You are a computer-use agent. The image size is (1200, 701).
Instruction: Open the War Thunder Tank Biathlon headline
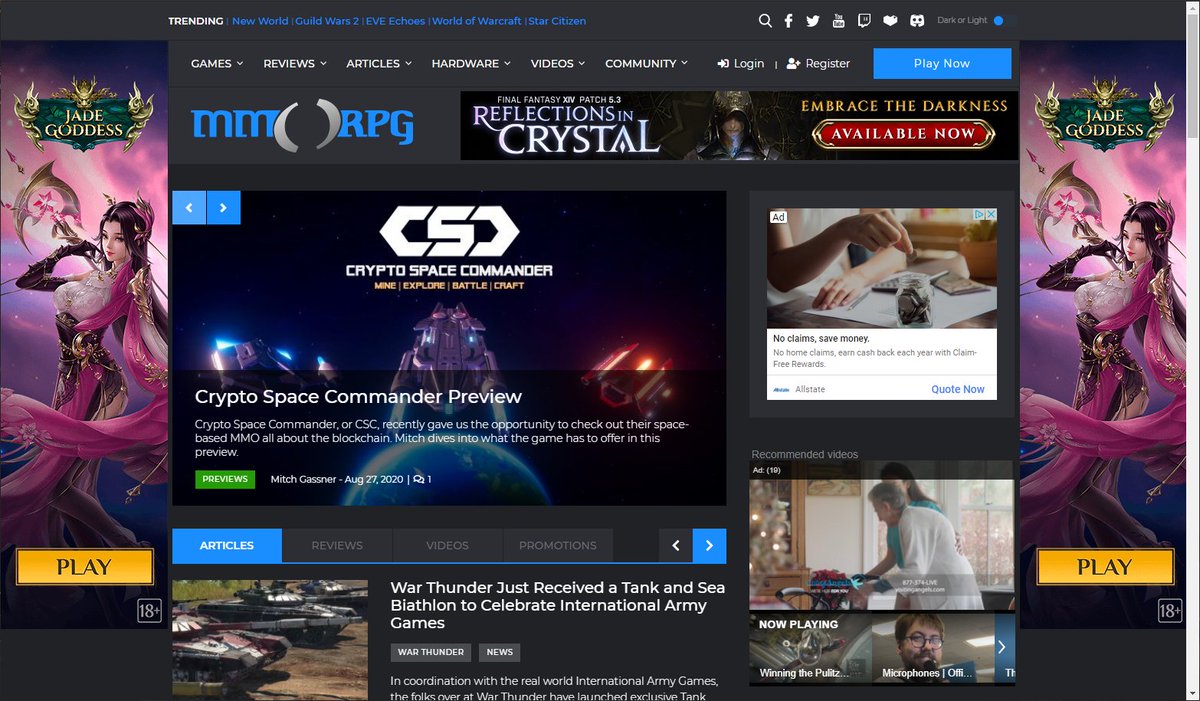click(557, 605)
